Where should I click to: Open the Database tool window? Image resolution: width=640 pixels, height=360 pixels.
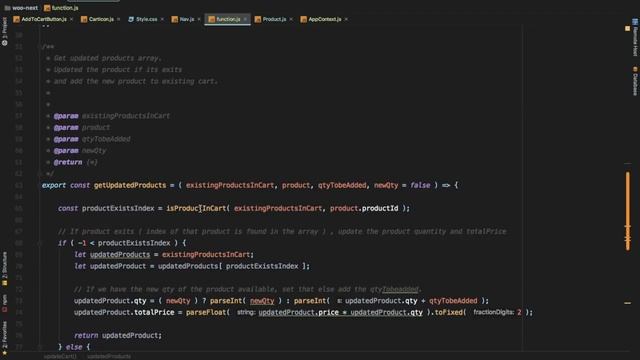[x=635, y=81]
